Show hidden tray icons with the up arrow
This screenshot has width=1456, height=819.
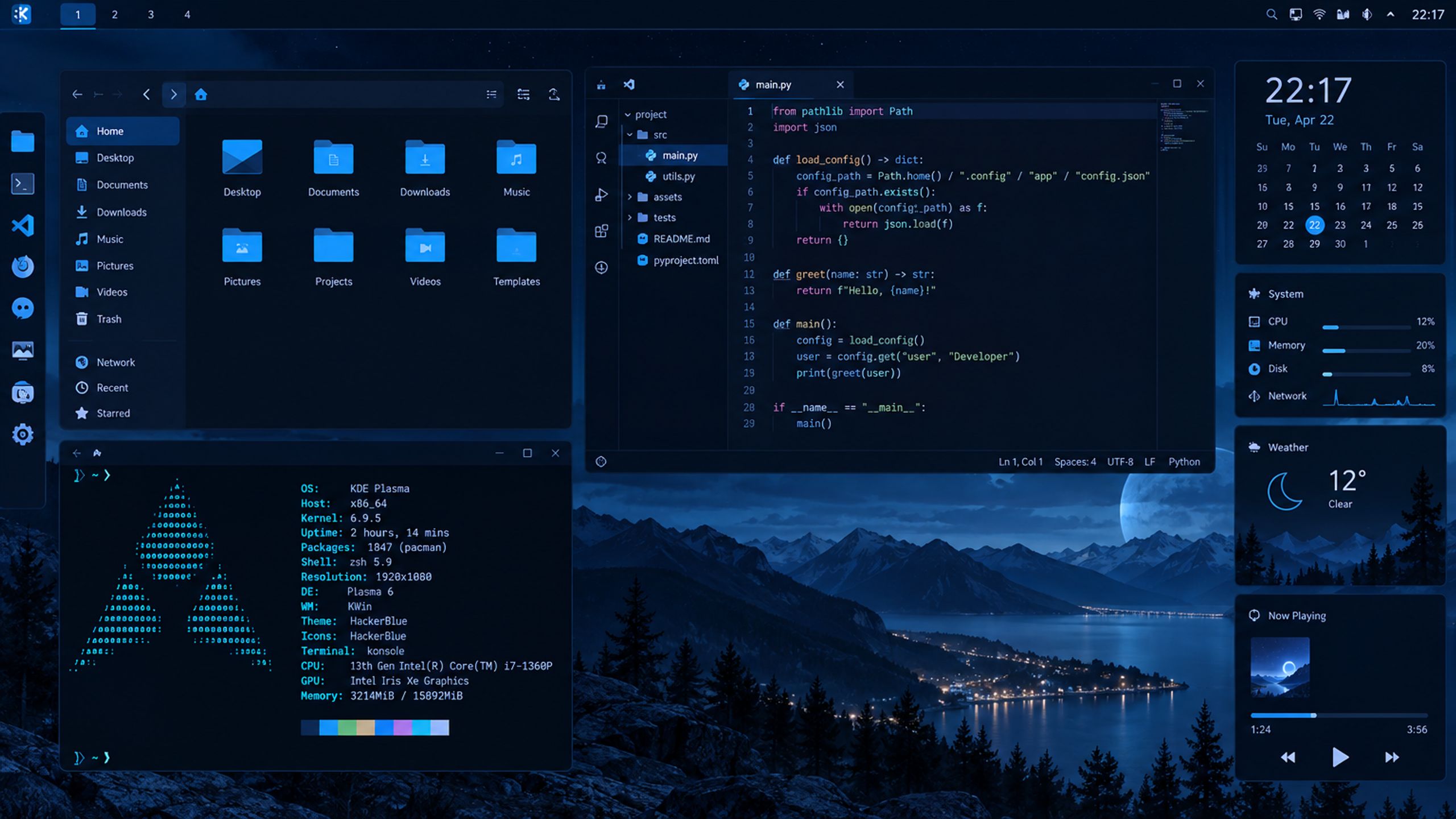1391,15
